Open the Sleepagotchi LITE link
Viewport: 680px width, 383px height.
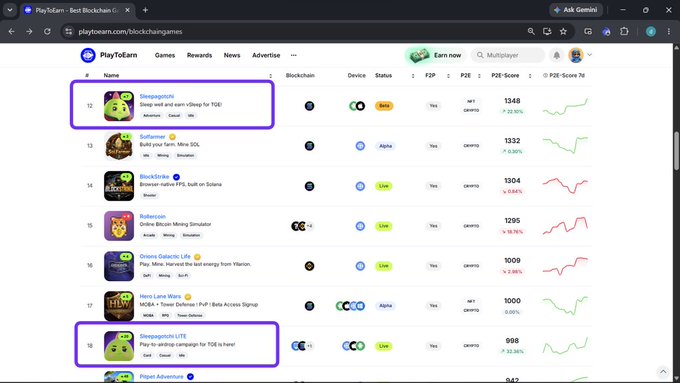(x=163, y=336)
